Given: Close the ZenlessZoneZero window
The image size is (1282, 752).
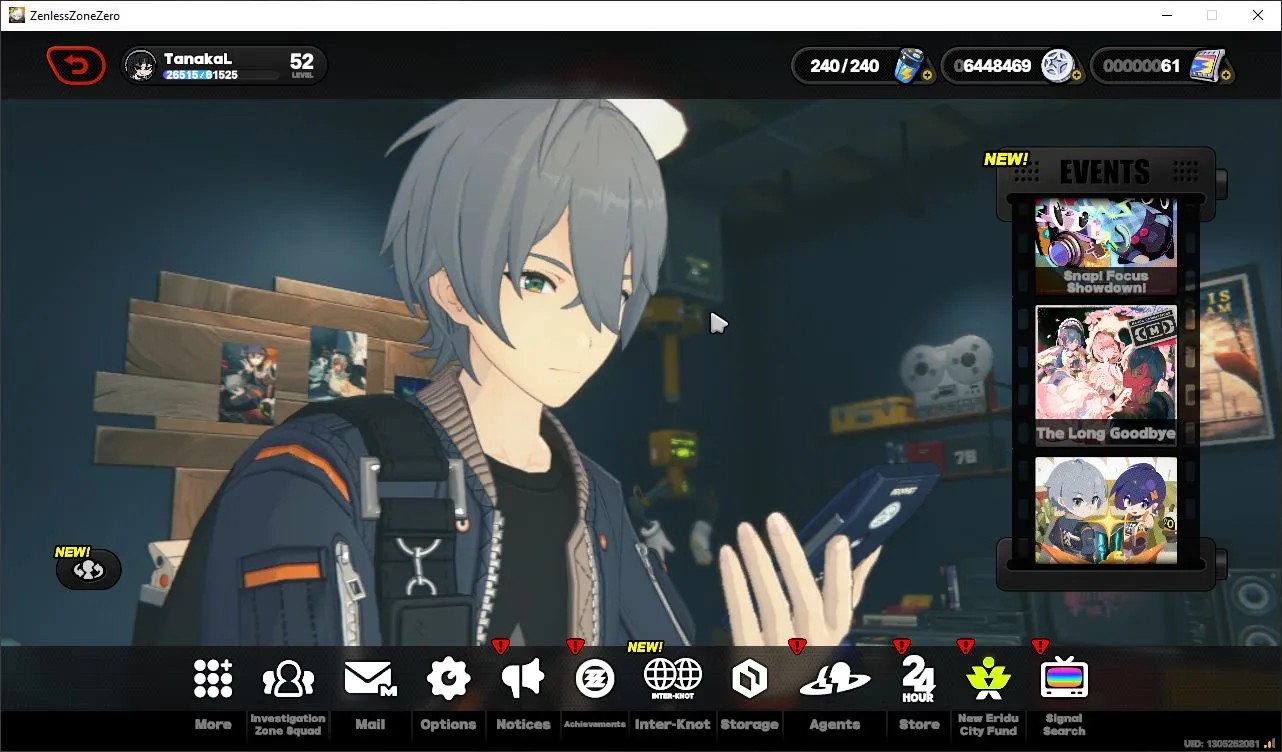Looking at the screenshot, I should click(1258, 15).
